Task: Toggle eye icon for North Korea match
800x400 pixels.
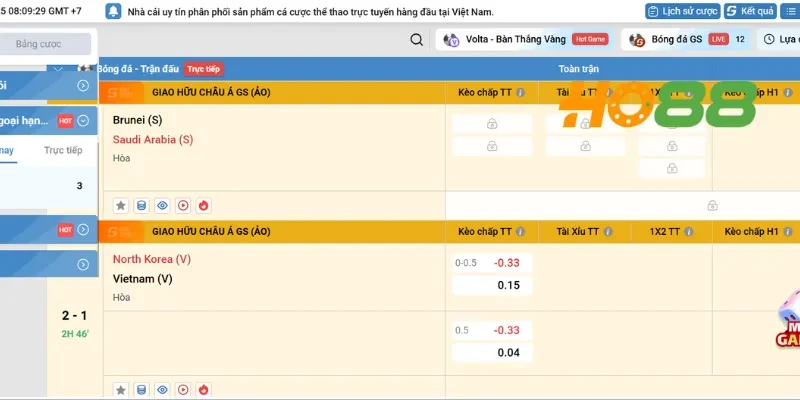Action: pyautogui.click(x=162, y=389)
